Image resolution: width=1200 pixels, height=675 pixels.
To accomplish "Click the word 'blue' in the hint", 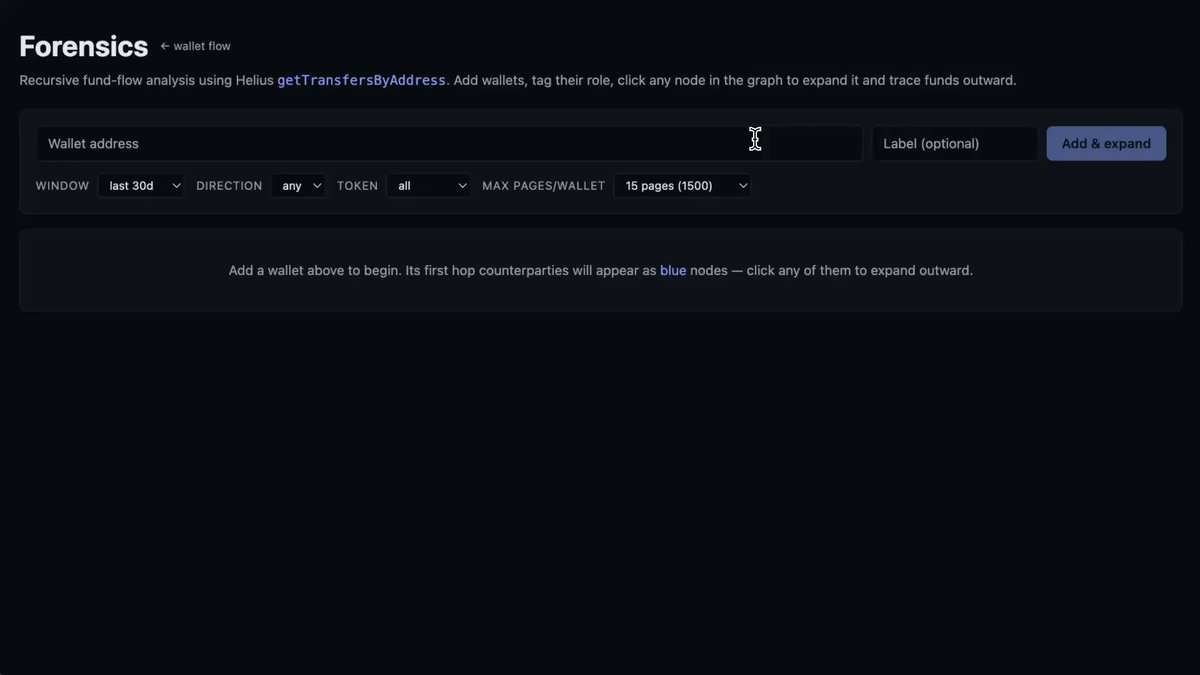I will (673, 270).
